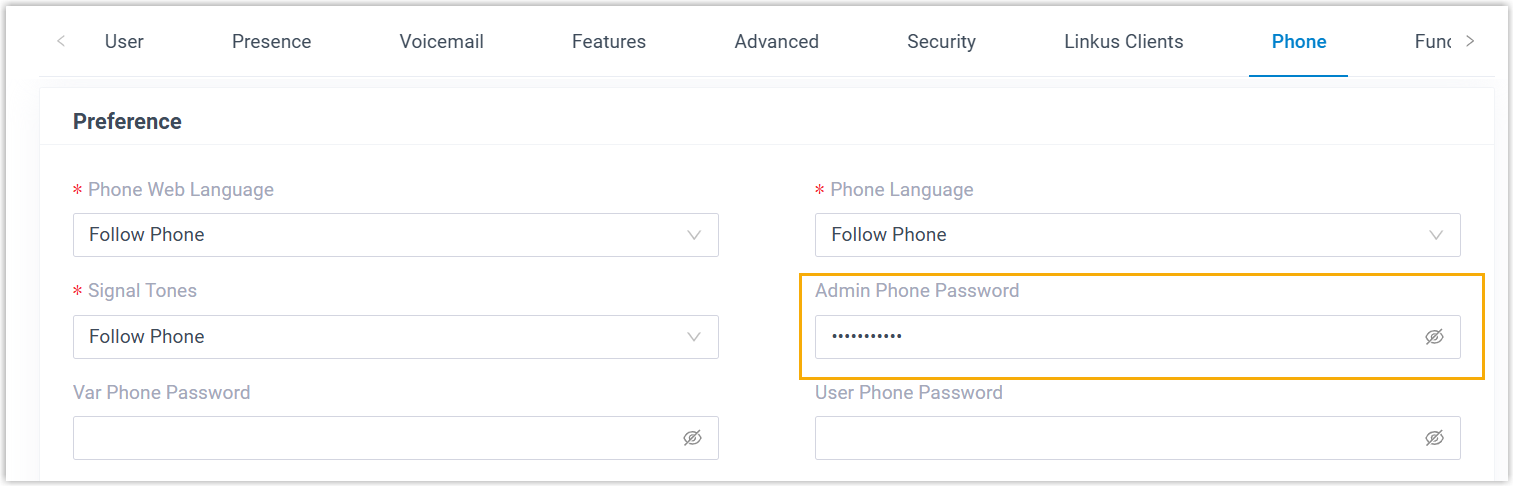Switch to the Security tab
Viewport: 1514px width, 487px height.
click(x=941, y=42)
